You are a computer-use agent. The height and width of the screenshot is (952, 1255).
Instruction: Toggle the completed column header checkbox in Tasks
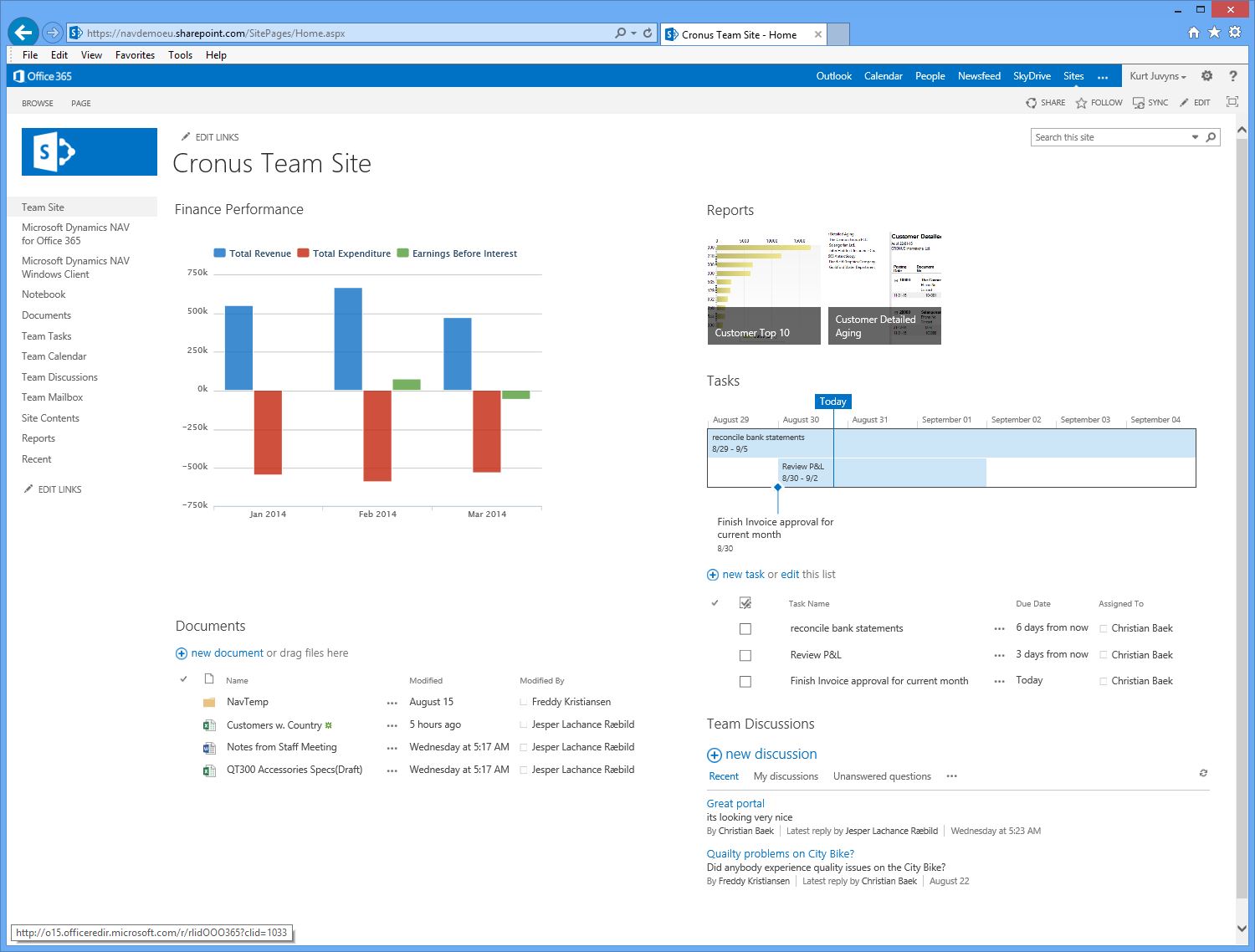point(745,603)
